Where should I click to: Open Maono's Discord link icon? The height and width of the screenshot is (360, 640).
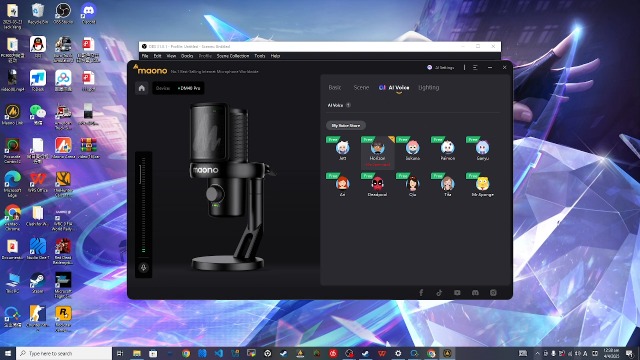point(475,293)
